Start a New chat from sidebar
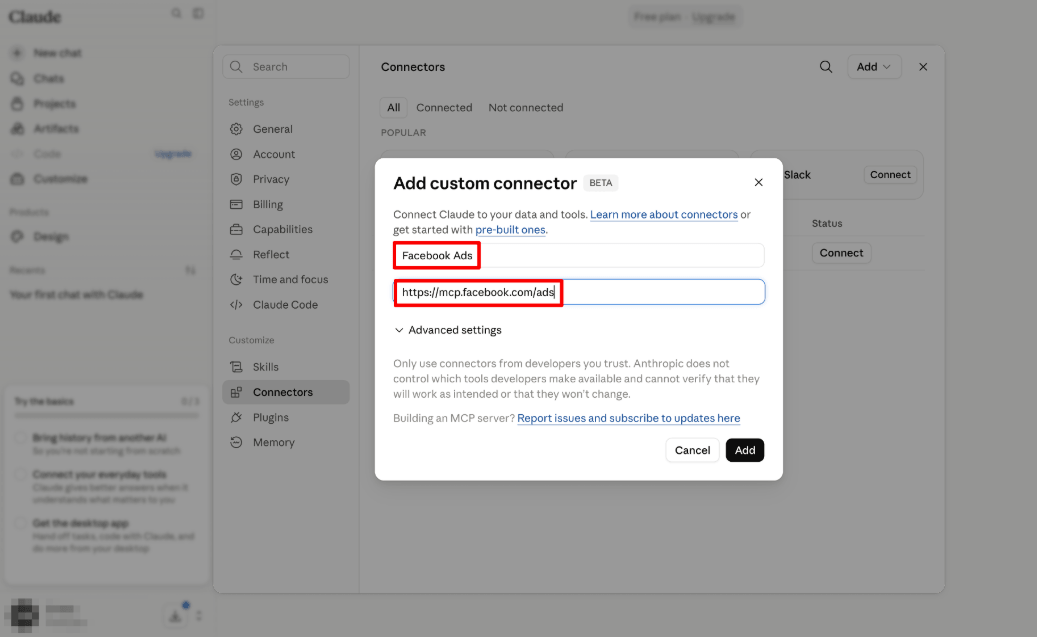This screenshot has width=1037, height=637. pyautogui.click(x=57, y=53)
